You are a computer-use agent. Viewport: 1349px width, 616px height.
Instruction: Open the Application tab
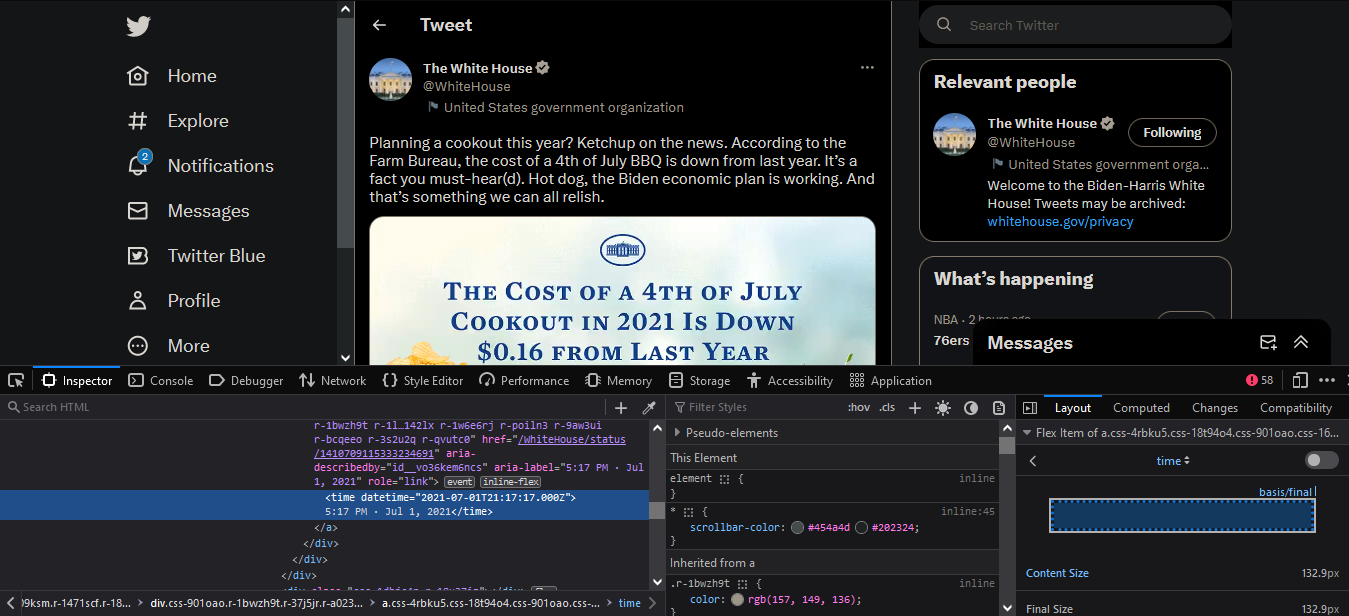890,380
